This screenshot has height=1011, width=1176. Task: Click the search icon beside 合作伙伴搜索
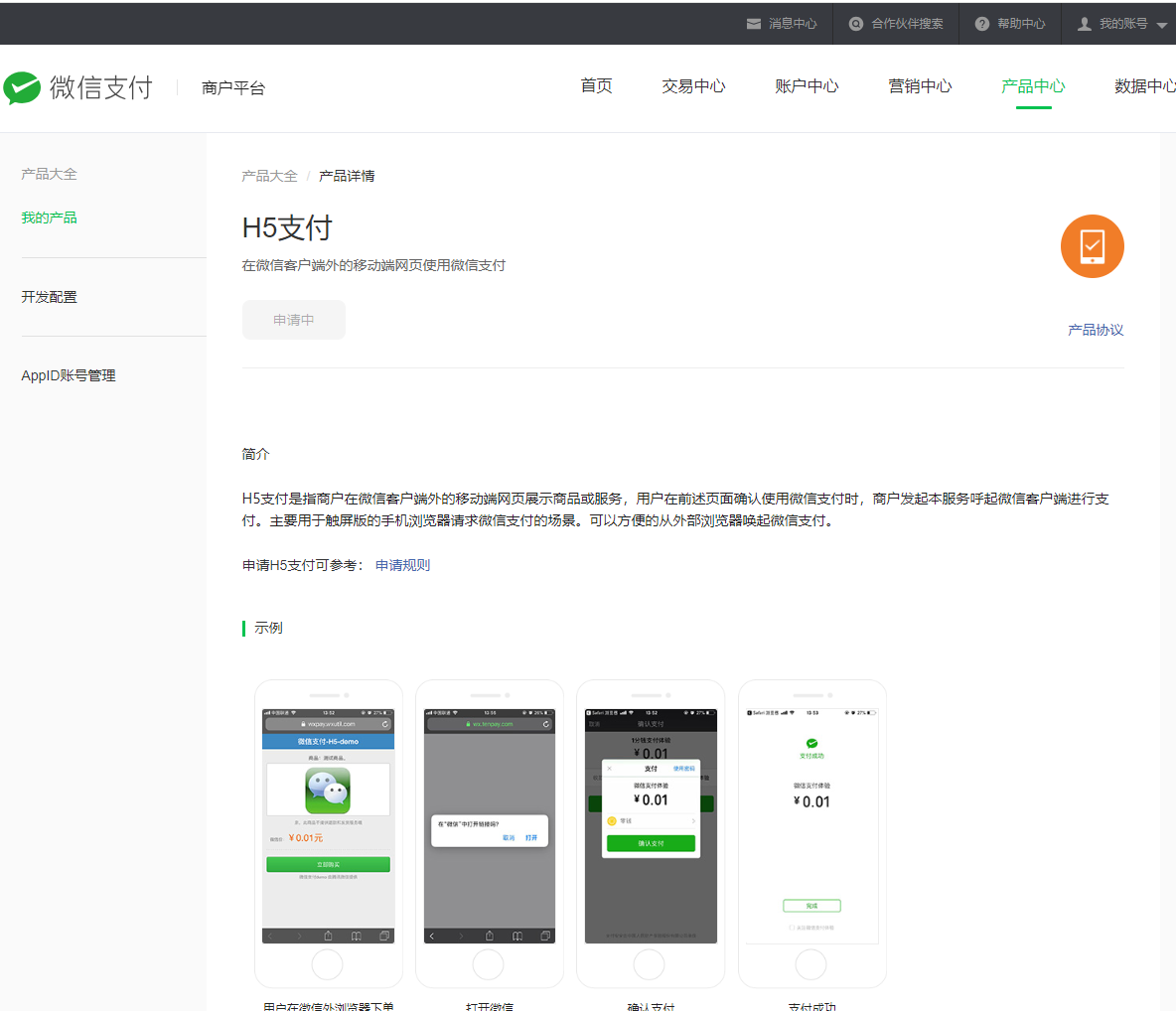(x=856, y=24)
